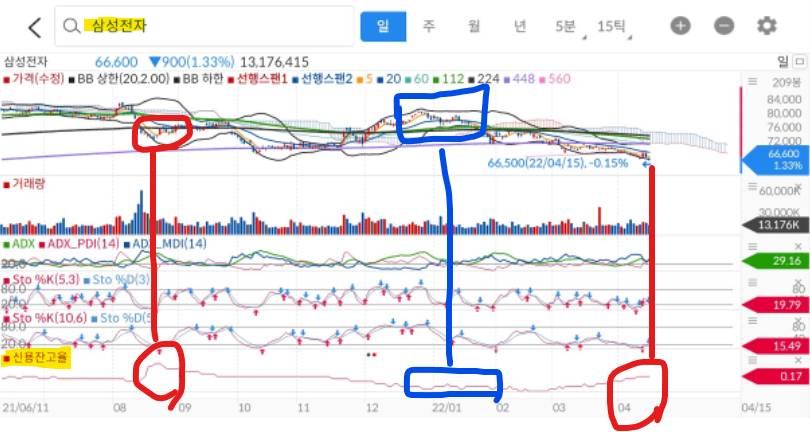Click the magnifier search icon

(x=71, y=26)
